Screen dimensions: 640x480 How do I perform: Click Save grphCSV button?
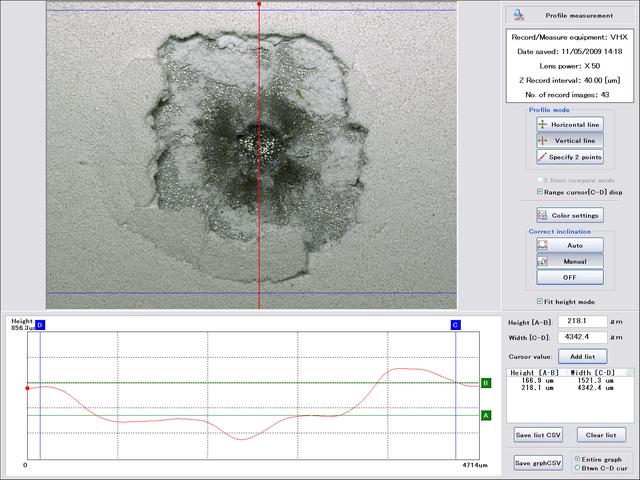click(538, 462)
